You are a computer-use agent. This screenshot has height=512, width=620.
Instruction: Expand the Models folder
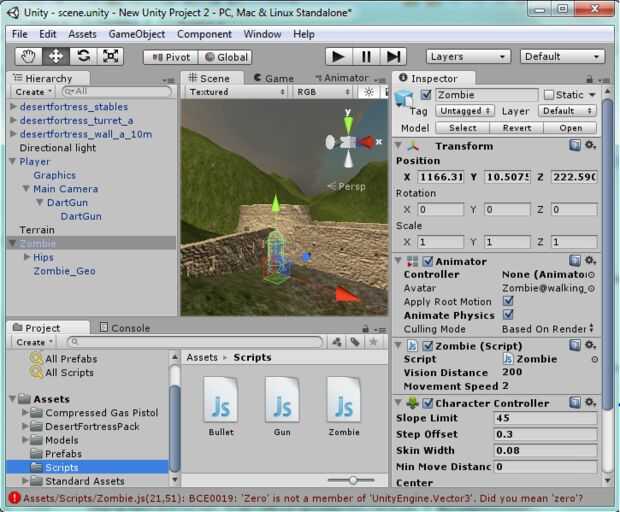pyautogui.click(x=25, y=440)
